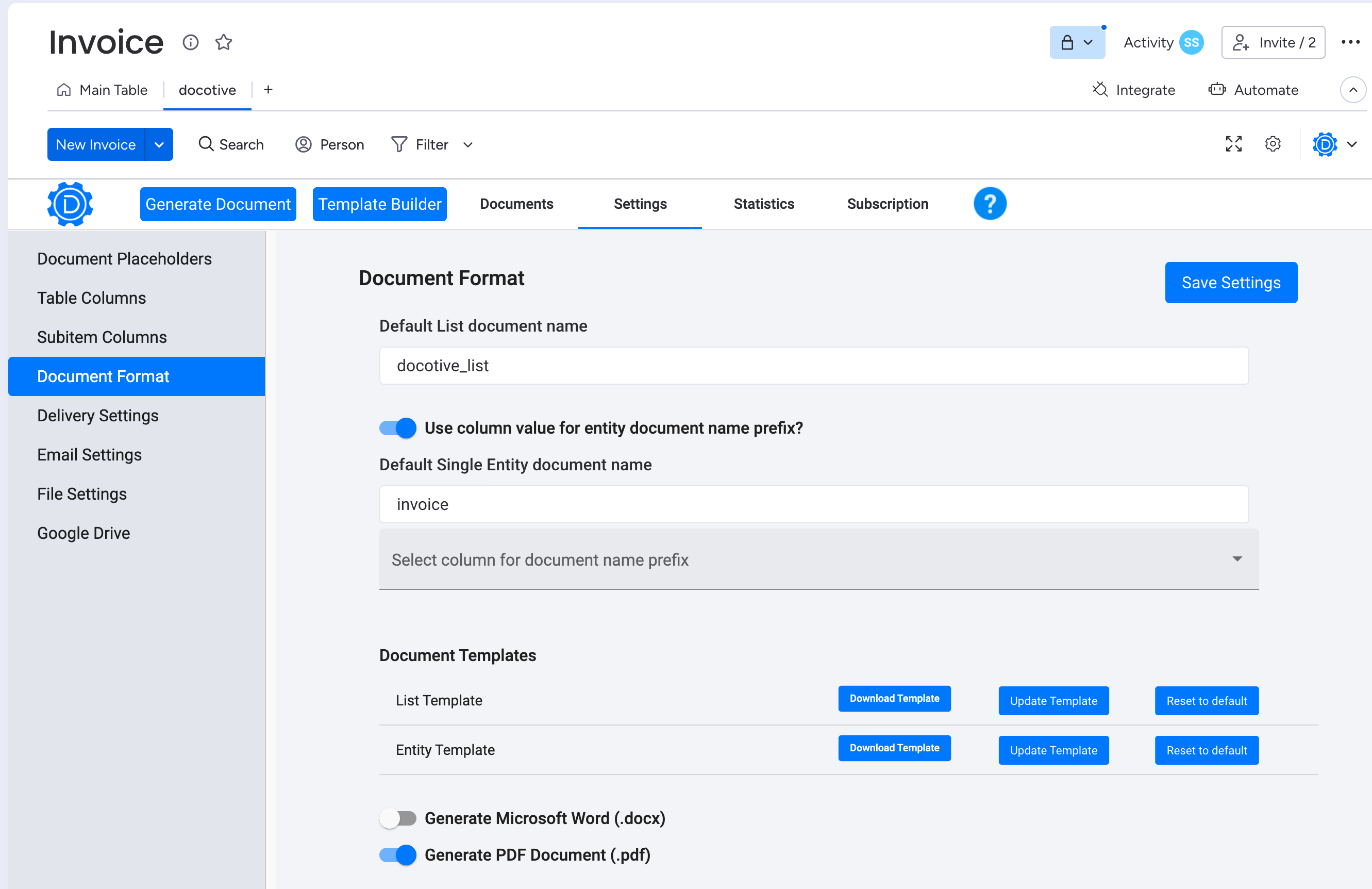
Task: Open Activity log
Action: click(x=1148, y=42)
